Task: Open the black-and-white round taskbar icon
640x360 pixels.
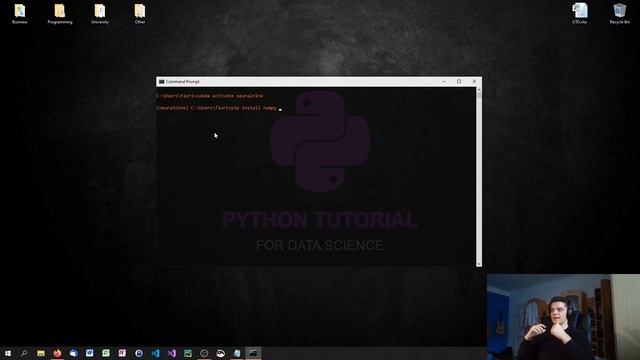Action: coord(220,353)
